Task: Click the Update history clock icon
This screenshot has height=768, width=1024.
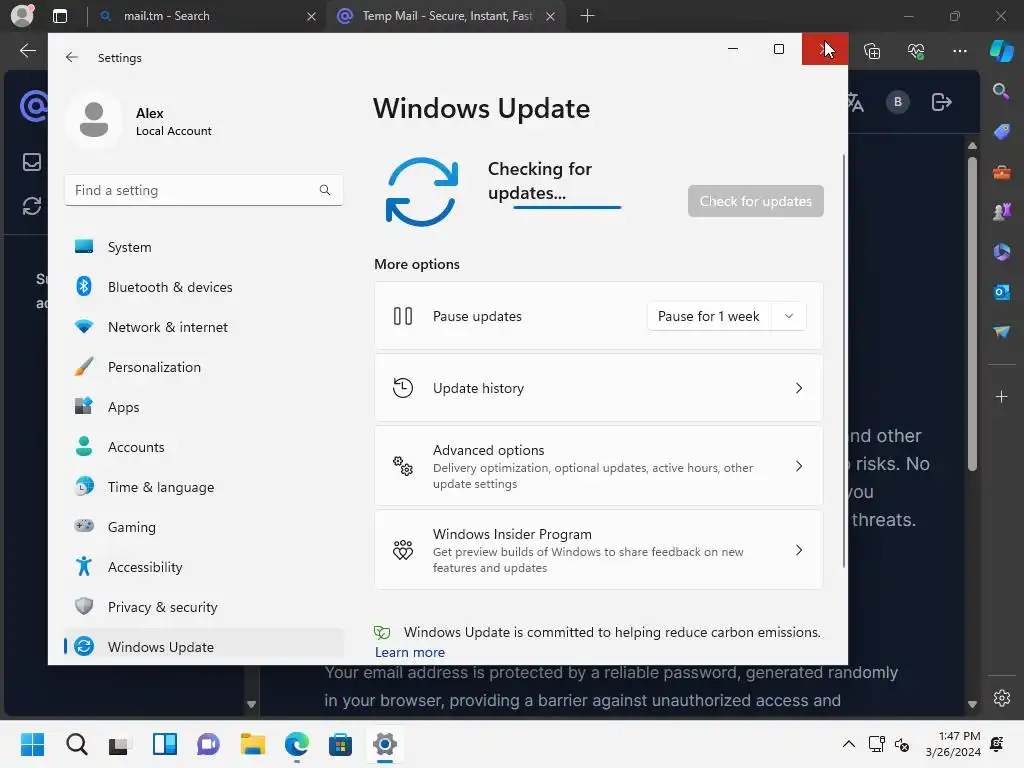Action: coord(403,388)
